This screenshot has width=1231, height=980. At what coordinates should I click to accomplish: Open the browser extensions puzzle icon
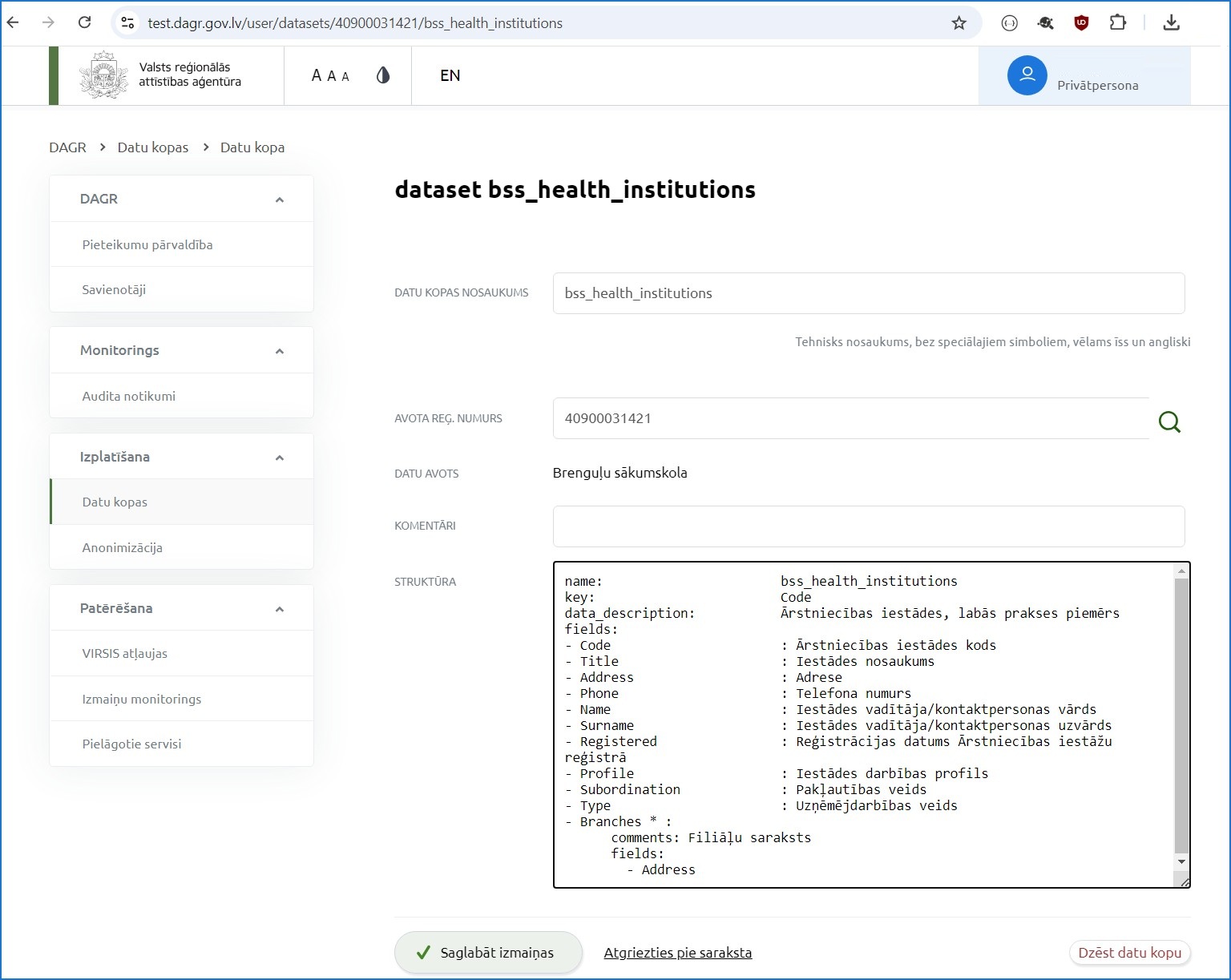pos(1118,22)
